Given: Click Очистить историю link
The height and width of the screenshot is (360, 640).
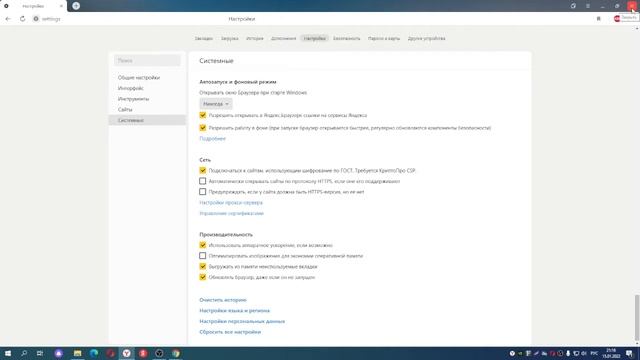Looking at the screenshot, I should (223, 300).
